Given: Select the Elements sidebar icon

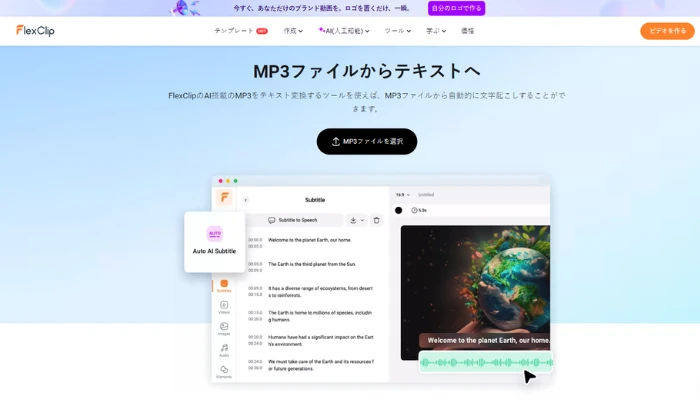Looking at the screenshot, I should (224, 371).
